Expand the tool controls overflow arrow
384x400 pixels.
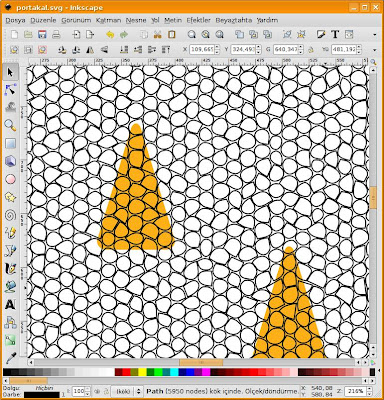[375, 50]
